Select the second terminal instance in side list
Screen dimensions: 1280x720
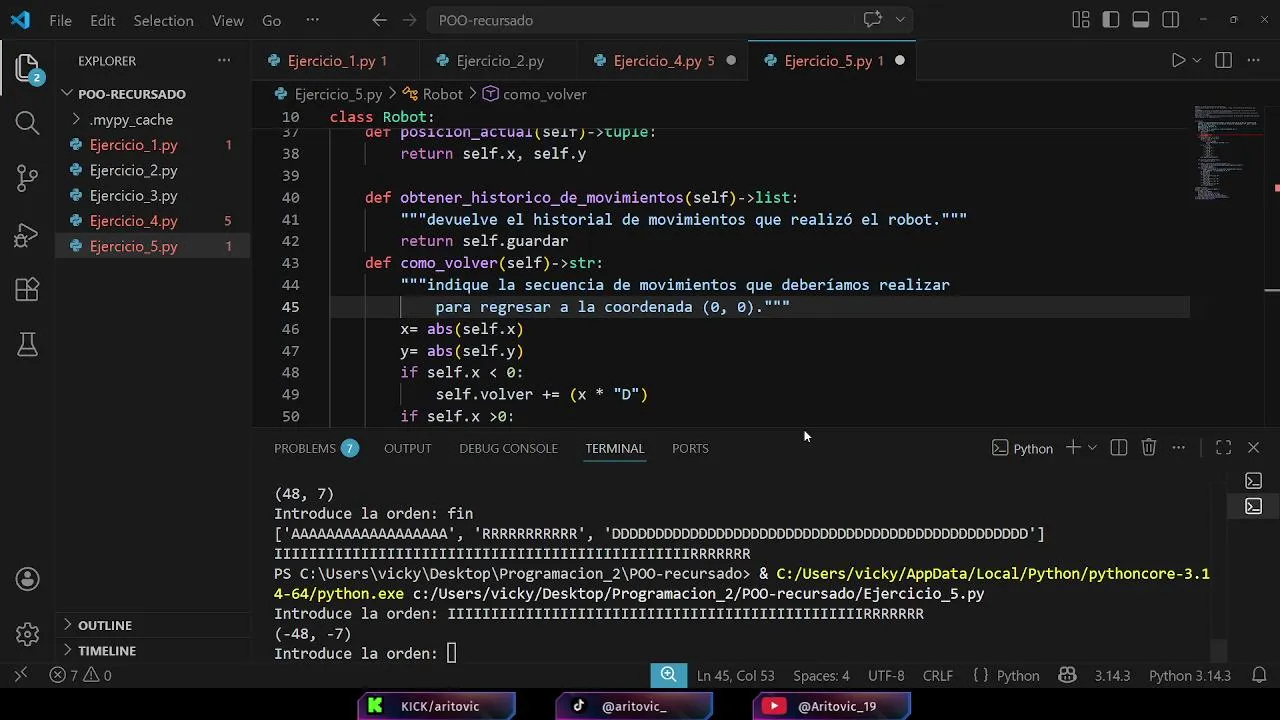click(1253, 507)
